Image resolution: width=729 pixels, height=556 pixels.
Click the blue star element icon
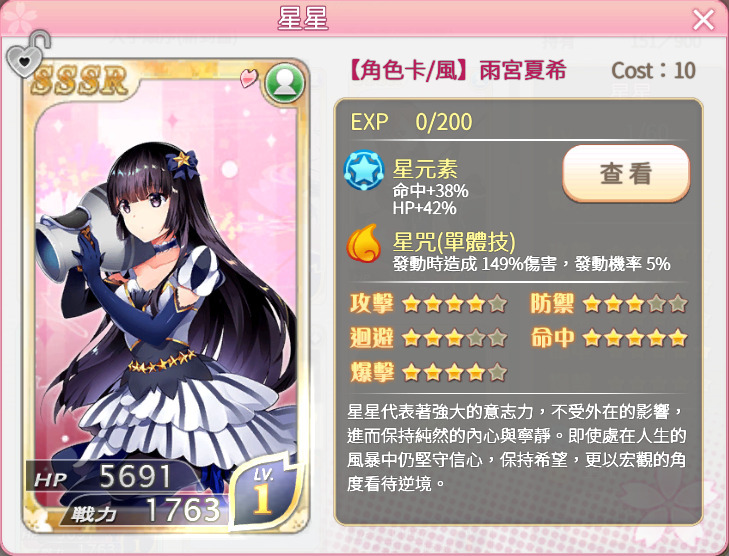364,170
